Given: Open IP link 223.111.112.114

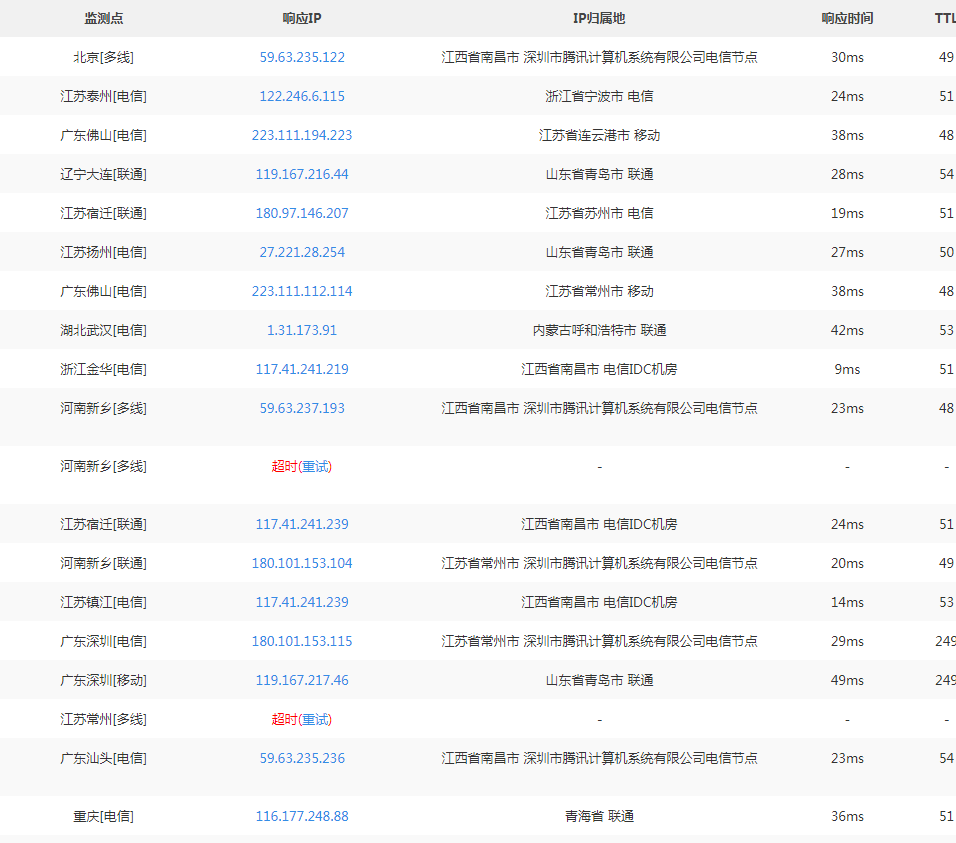Looking at the screenshot, I should tap(302, 291).
